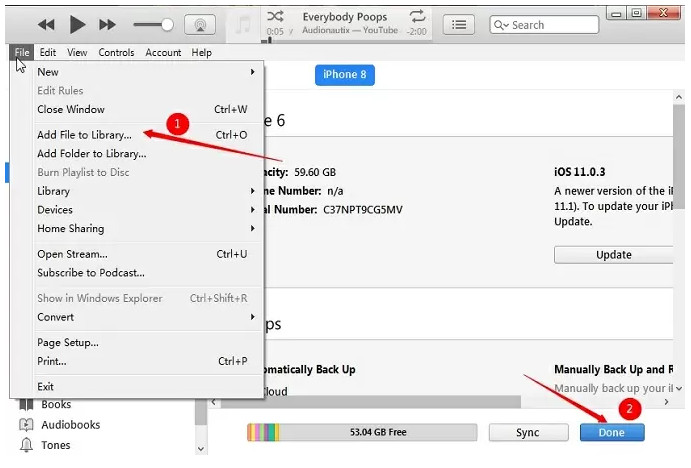Click the search magnifier dropdown icon
Screen dimensions: 691x468
pyautogui.click(x=501, y=25)
